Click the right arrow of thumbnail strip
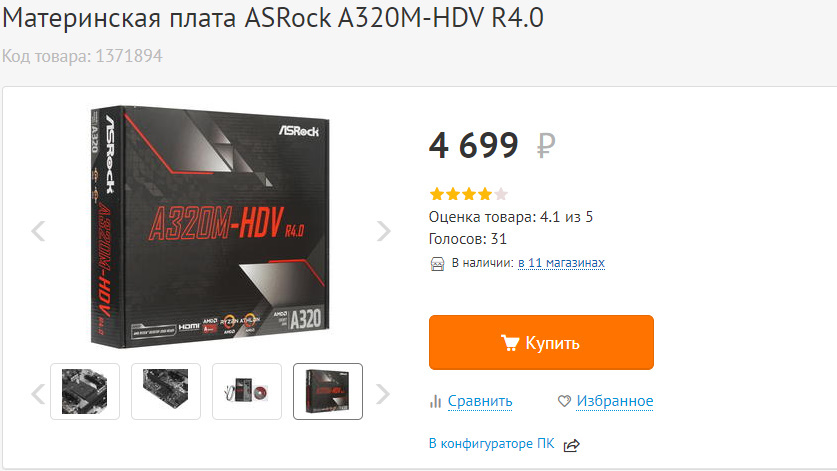837x471 pixels. coord(383,394)
